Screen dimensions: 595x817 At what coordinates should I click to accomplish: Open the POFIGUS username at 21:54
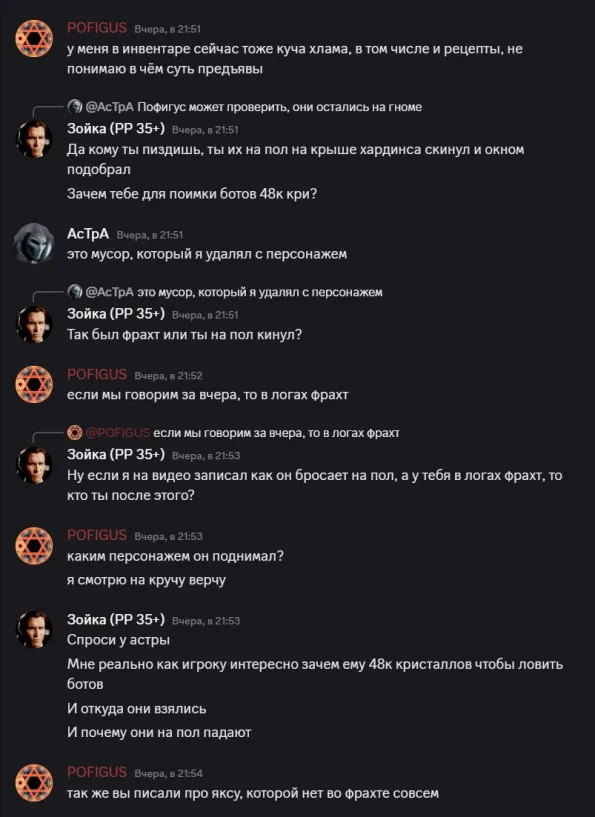[97, 772]
